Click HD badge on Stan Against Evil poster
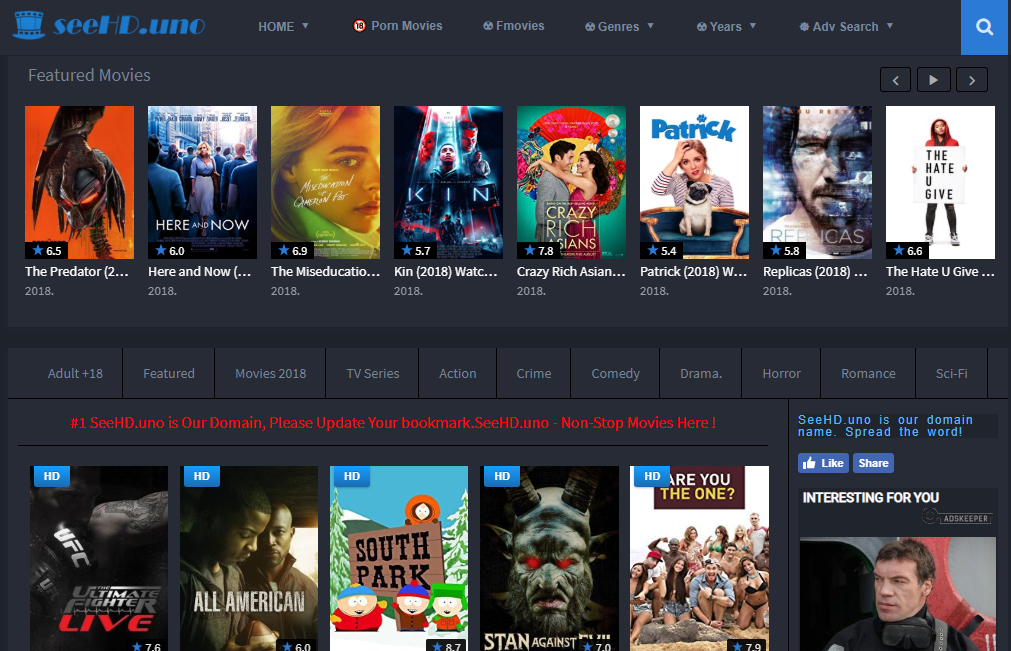1011x651 pixels. click(x=502, y=476)
